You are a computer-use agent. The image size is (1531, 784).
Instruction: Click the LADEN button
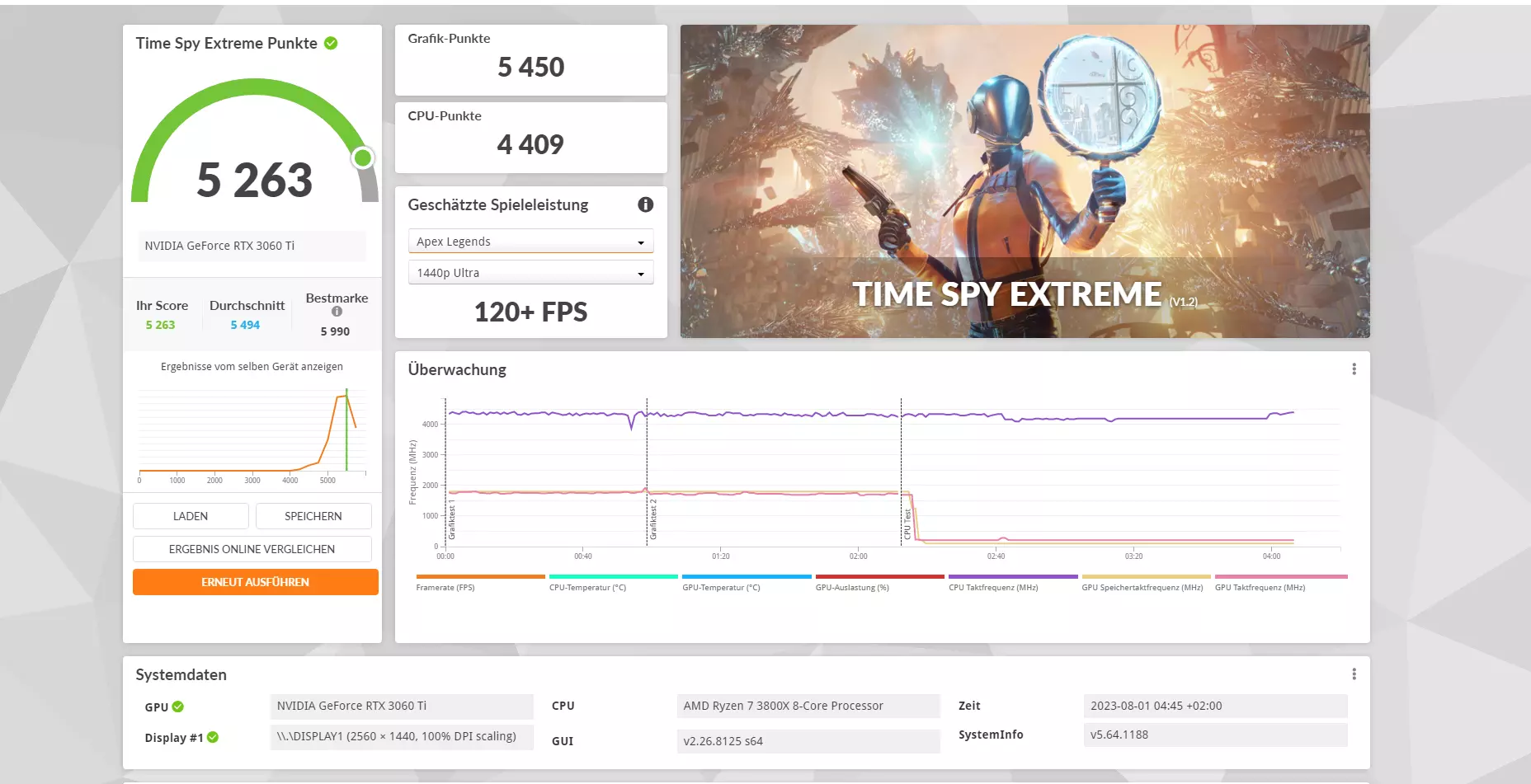[191, 516]
